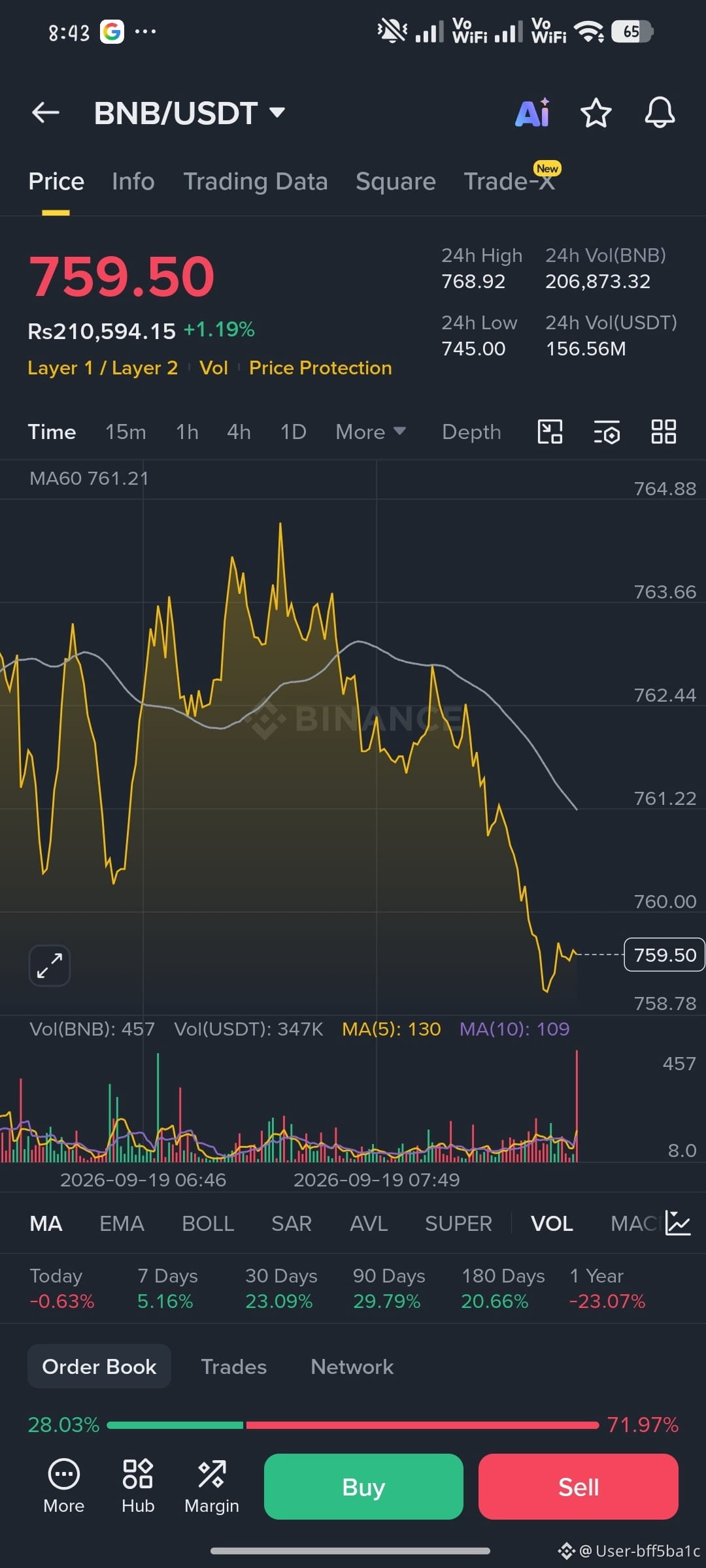
Task: Expand the More timeframes dropdown
Action: point(371,432)
